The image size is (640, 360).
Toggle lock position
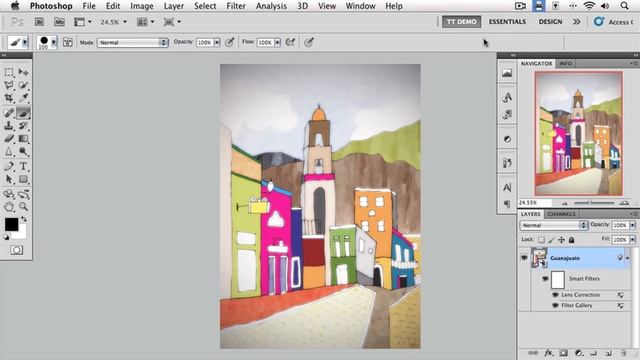561,240
